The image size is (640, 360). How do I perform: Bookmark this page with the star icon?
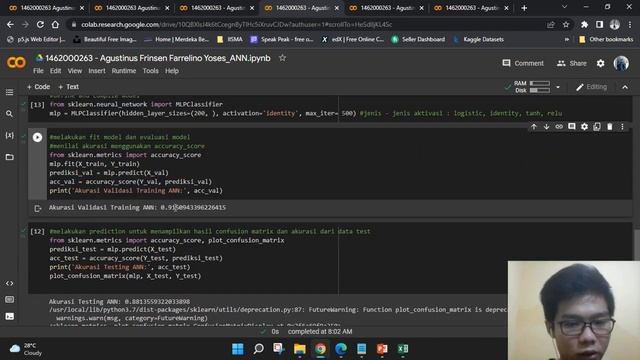(x=566, y=24)
